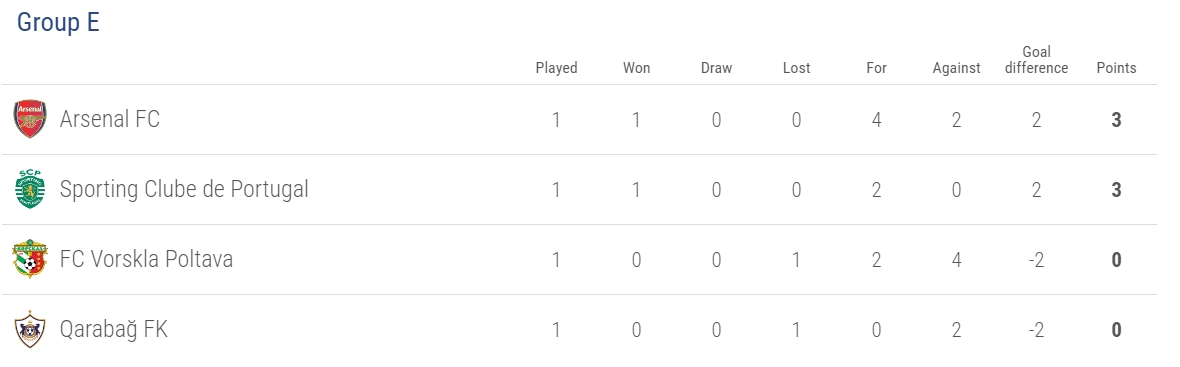Viewport: 1180px width, 367px height.
Task: Click the Group E heading
Action: click(x=58, y=23)
